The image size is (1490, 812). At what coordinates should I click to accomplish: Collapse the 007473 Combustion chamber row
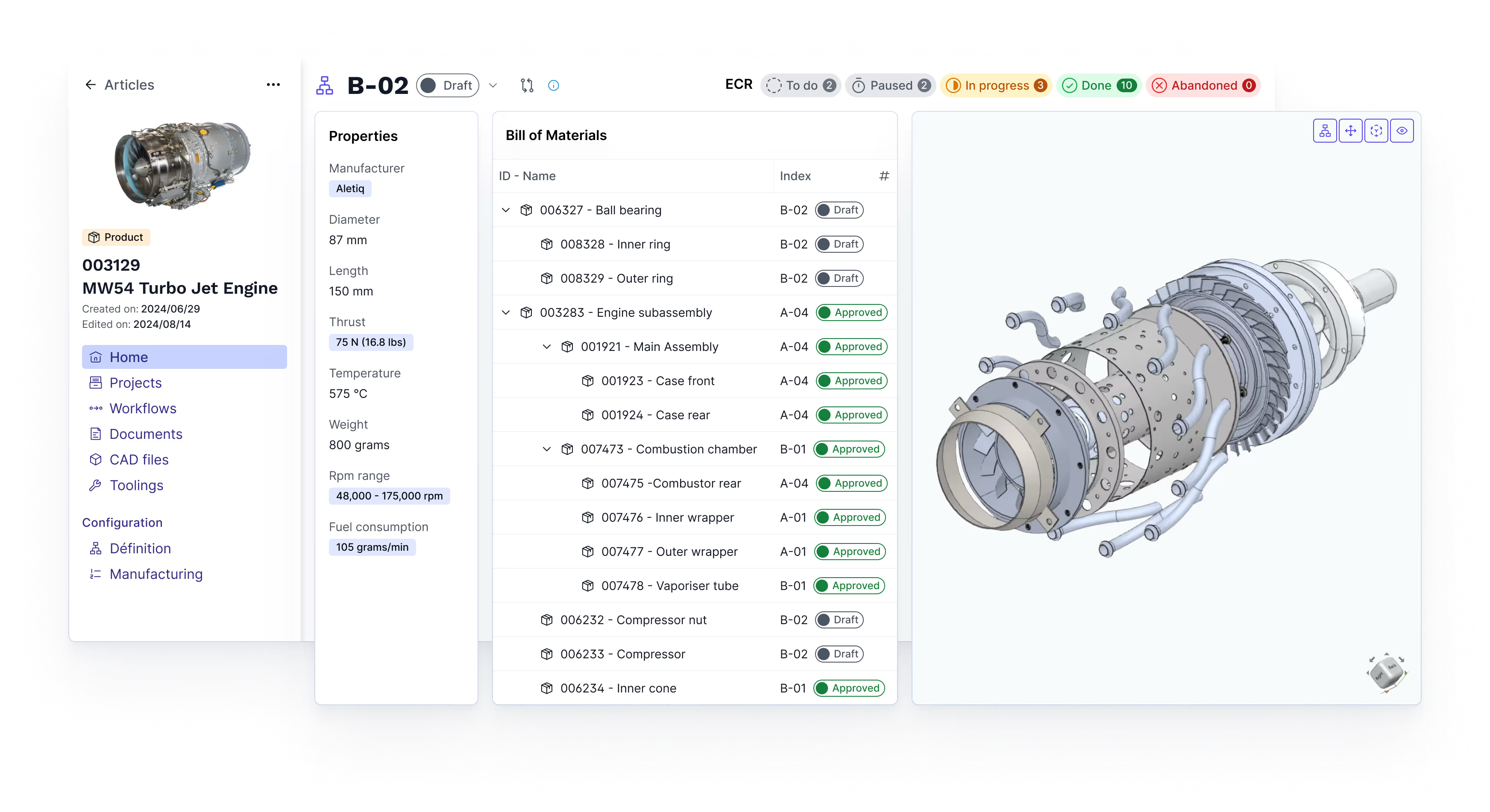coord(547,449)
